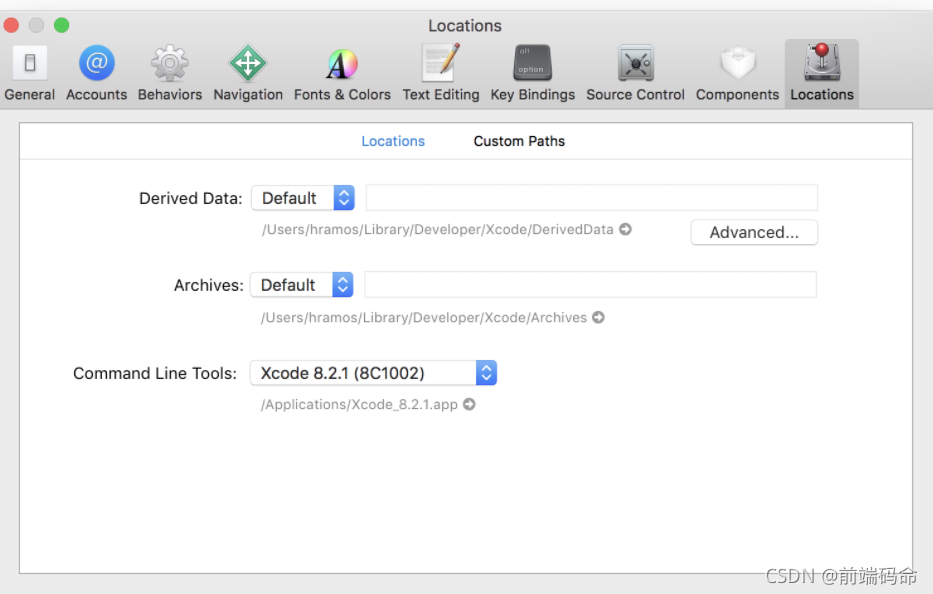Reveal Xcode_8.2.1.app via arrow icon
Viewport: 933px width, 594px height.
point(469,404)
